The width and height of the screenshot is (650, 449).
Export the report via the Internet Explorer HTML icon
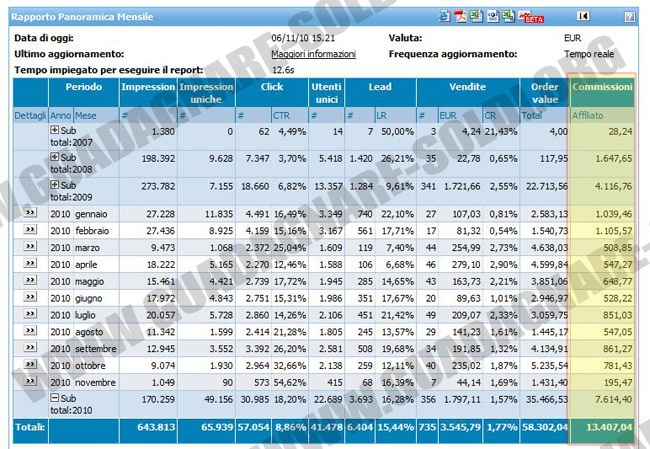click(444, 17)
